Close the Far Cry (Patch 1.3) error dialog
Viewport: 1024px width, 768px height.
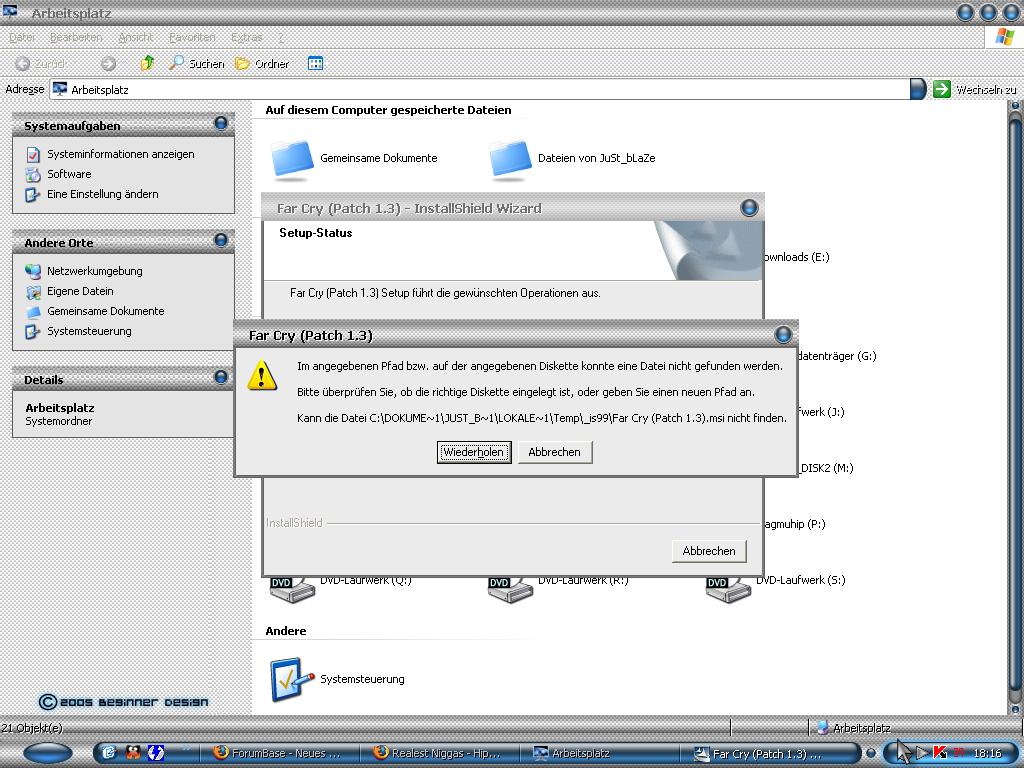pyautogui.click(x=783, y=335)
